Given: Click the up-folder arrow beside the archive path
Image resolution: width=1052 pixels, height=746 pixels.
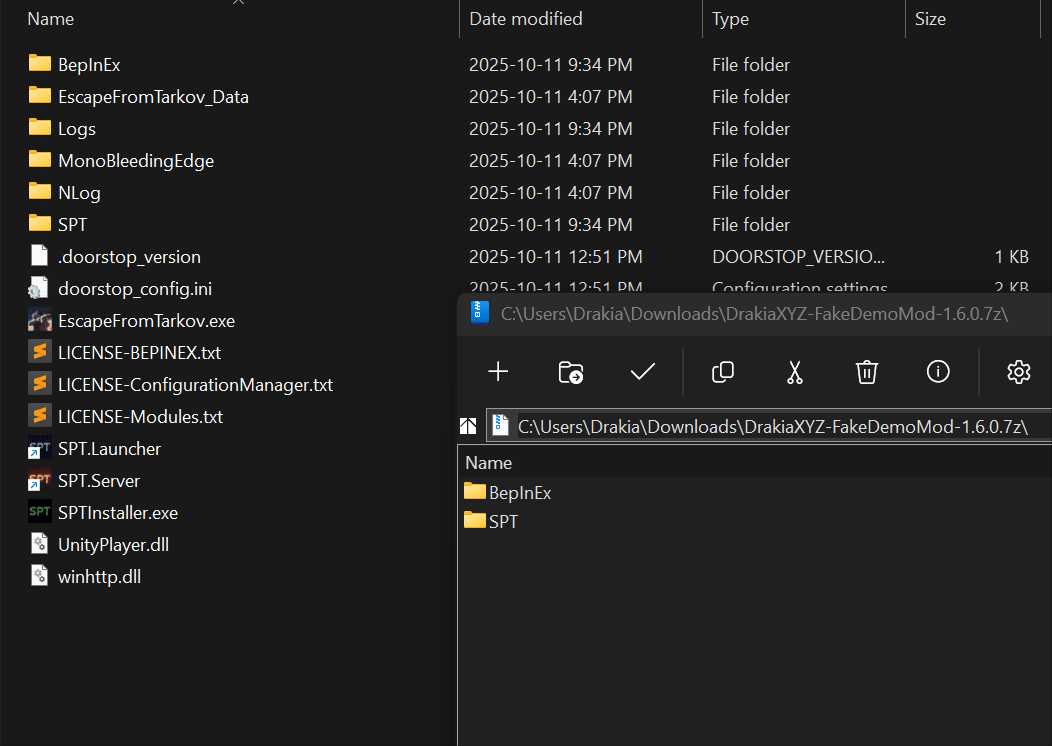Looking at the screenshot, I should [x=468, y=426].
